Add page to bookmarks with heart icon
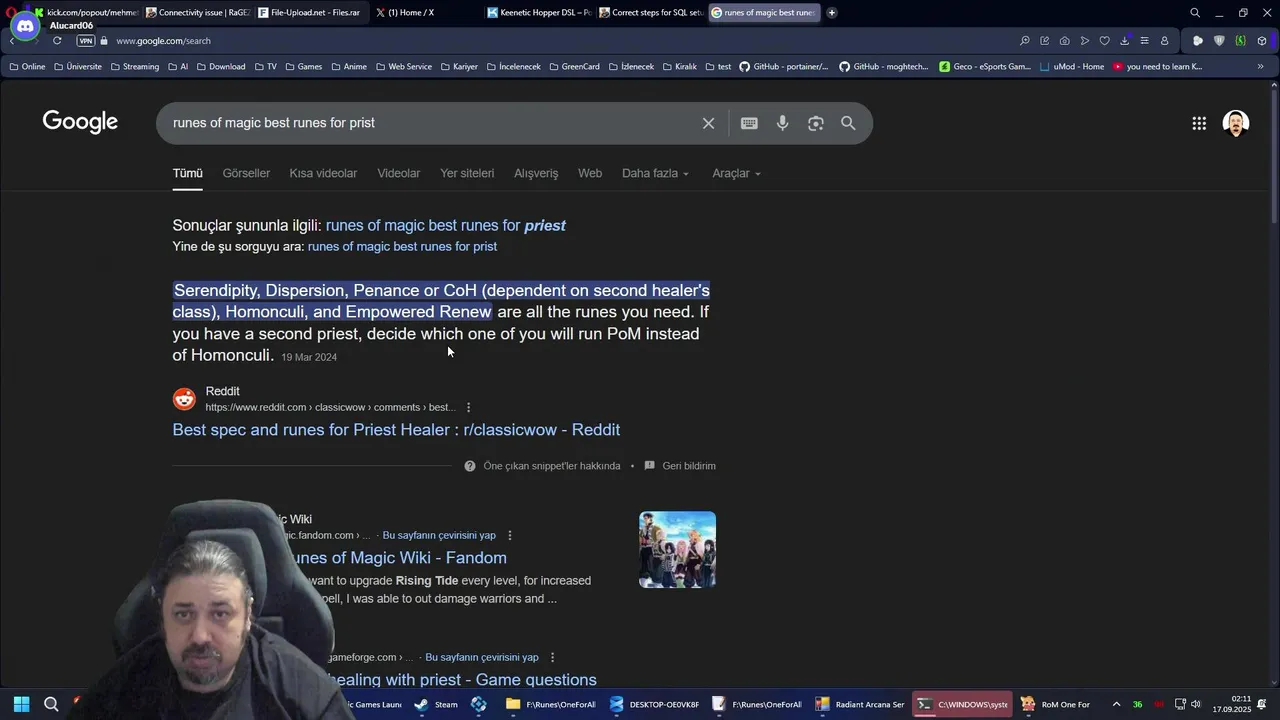The image size is (1280, 720). pyautogui.click(x=1104, y=41)
